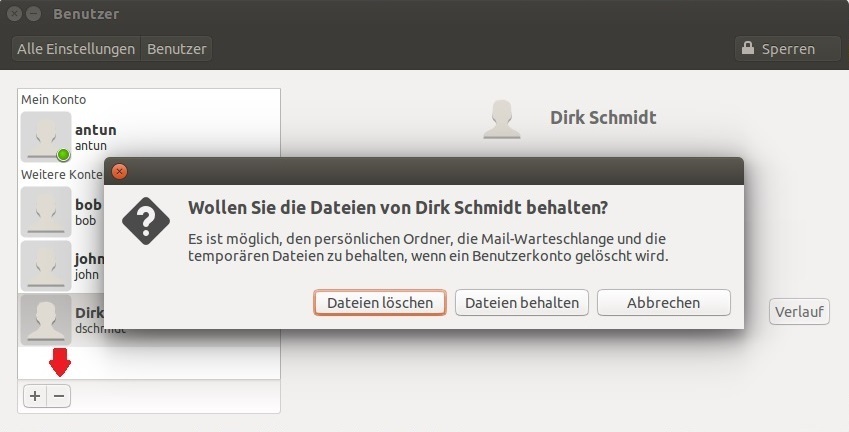Click the plus icon to add user
Screen dimensions: 849x432
tap(35, 396)
